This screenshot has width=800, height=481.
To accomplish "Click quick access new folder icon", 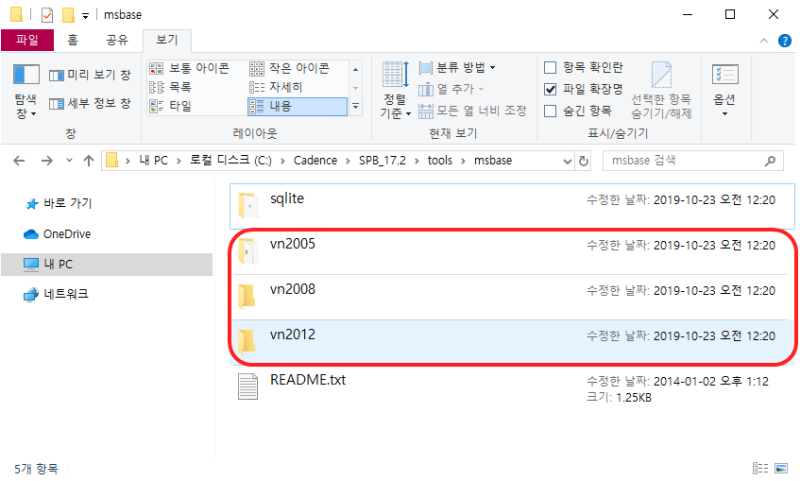I will (68, 15).
